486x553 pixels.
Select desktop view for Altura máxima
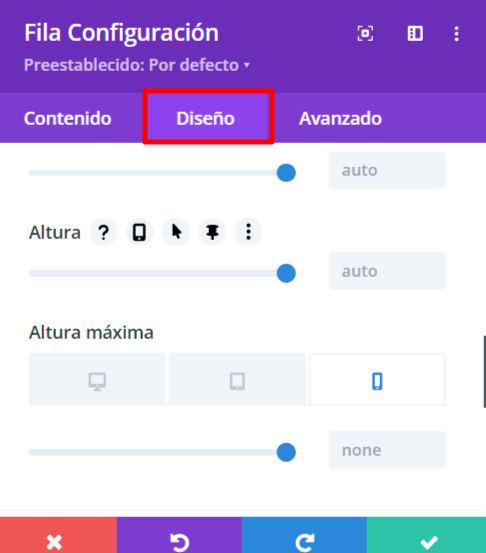point(97,380)
